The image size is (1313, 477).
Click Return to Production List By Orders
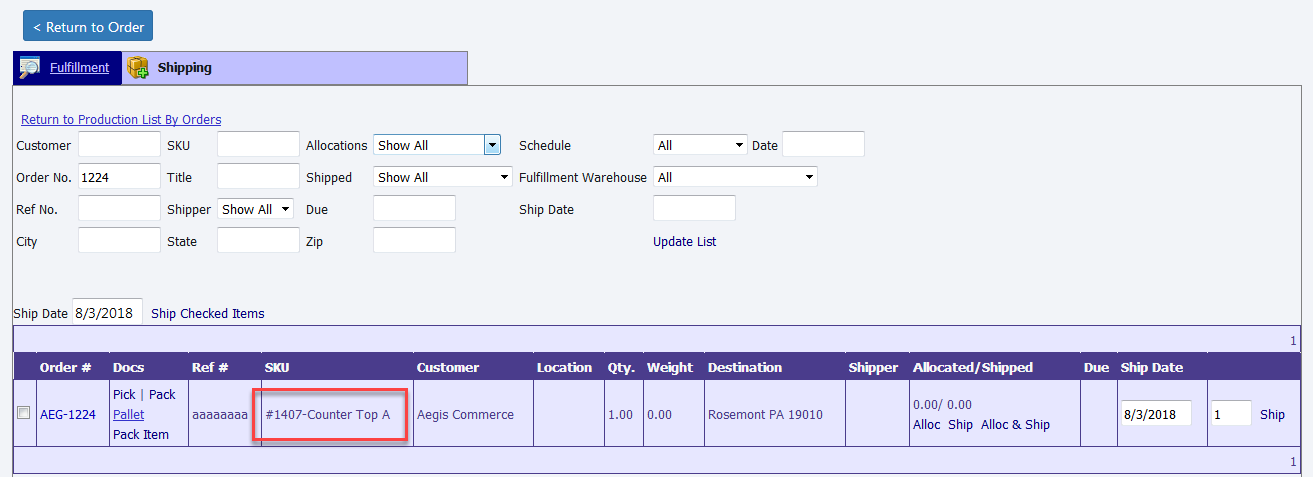click(121, 120)
